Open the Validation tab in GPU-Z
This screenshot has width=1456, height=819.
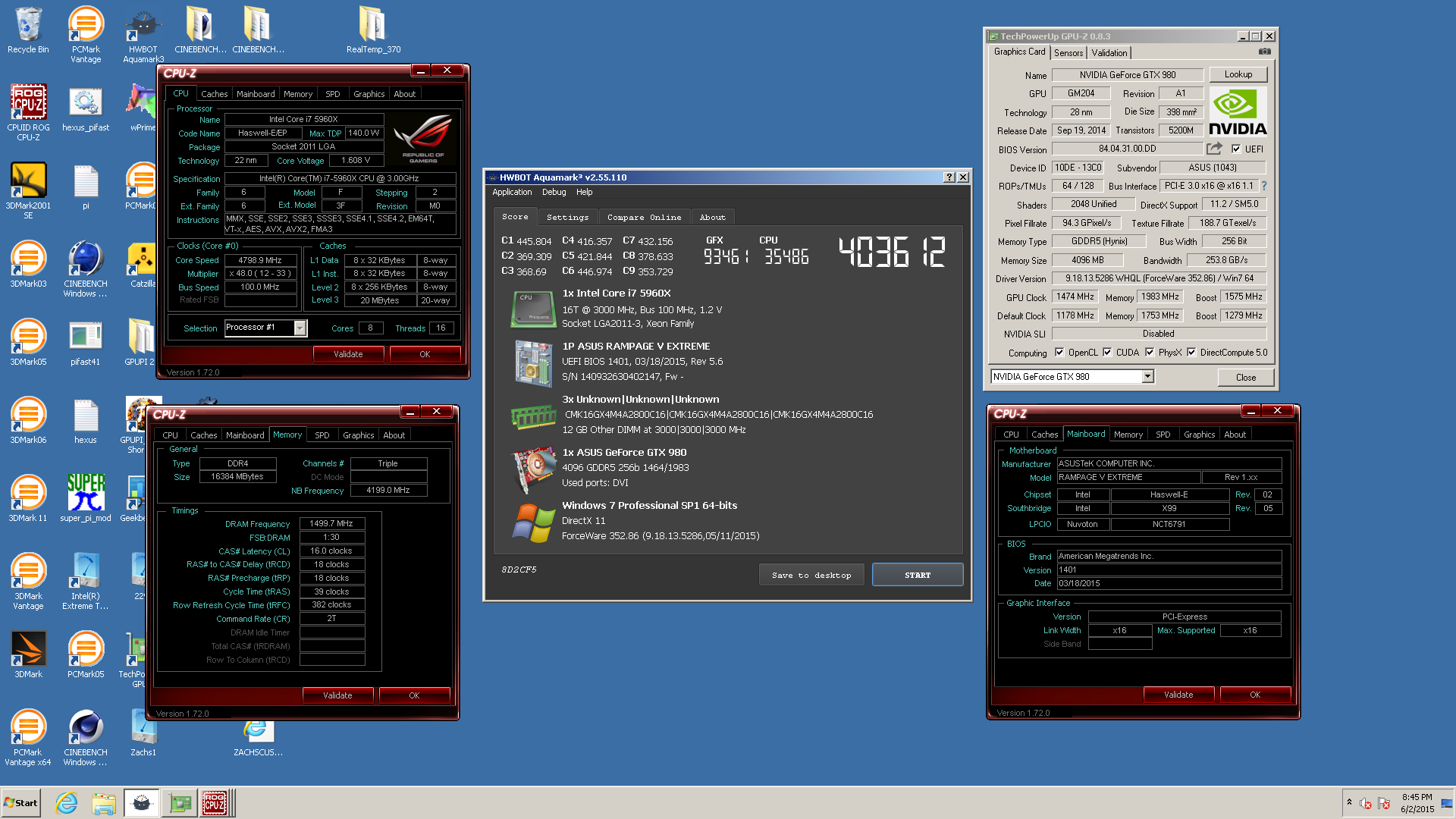click(x=1109, y=53)
